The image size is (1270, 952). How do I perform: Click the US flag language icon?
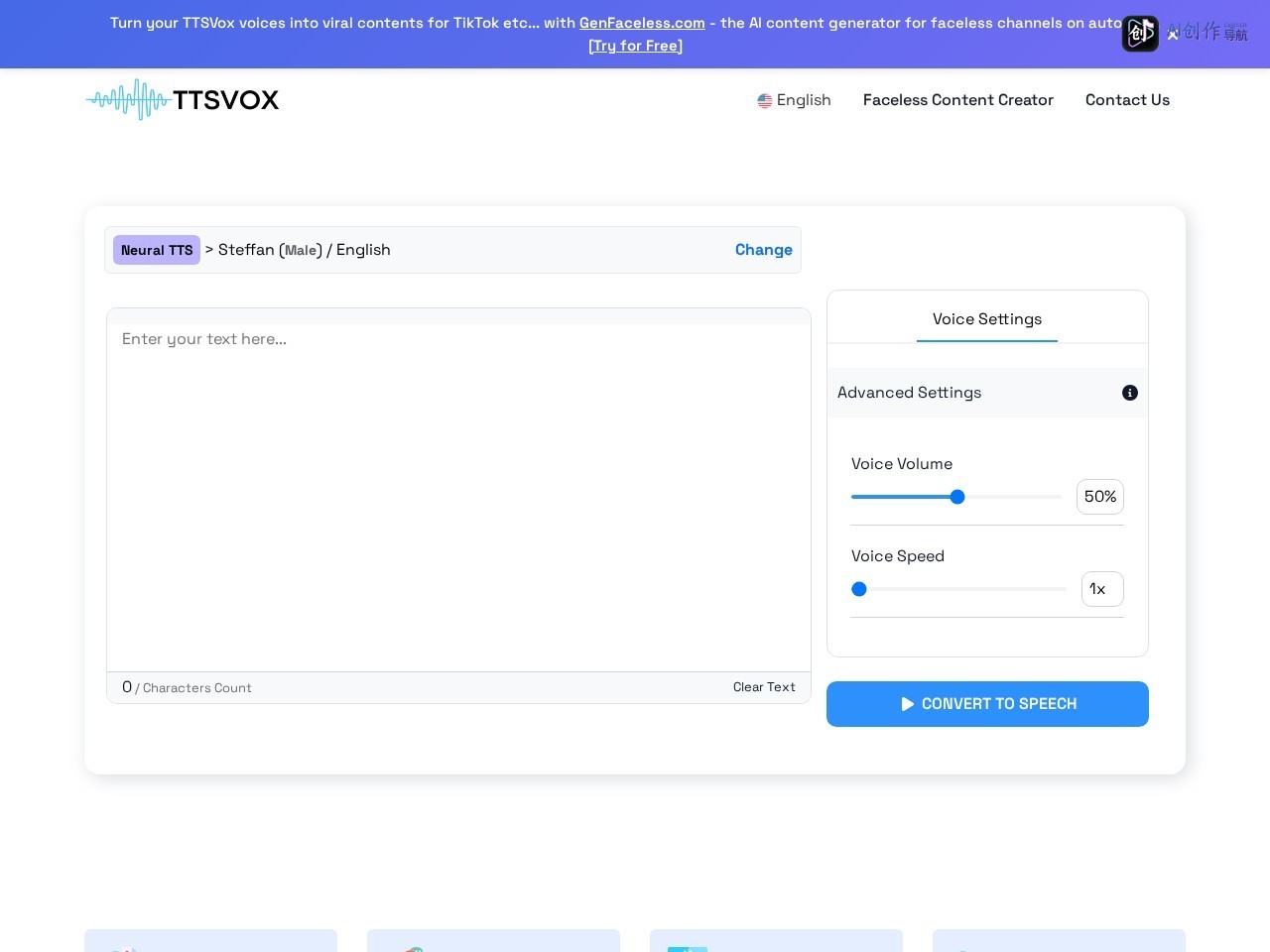pos(765,100)
